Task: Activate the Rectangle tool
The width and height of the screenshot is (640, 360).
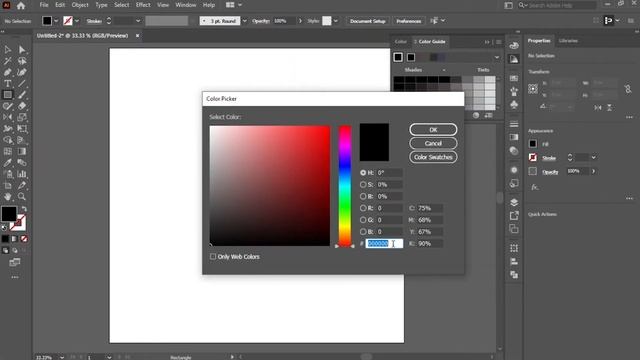Action: [7, 95]
